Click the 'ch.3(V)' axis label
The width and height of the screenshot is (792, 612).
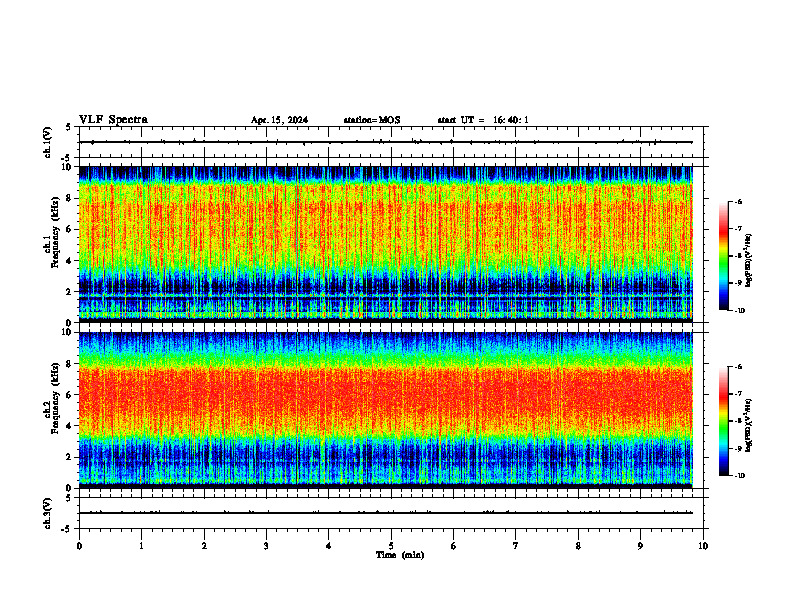click(x=48, y=513)
